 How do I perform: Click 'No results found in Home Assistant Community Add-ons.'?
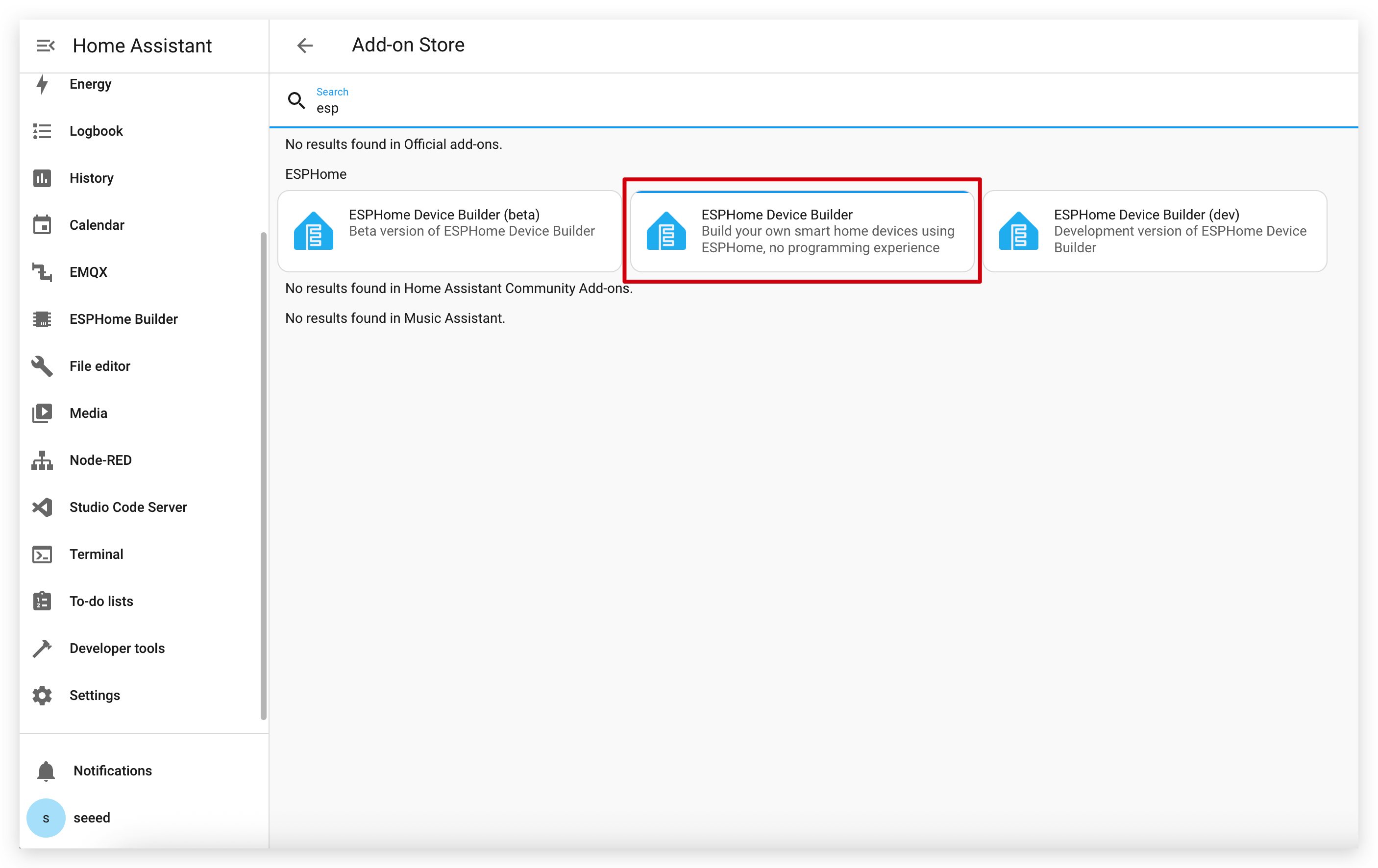pos(459,289)
